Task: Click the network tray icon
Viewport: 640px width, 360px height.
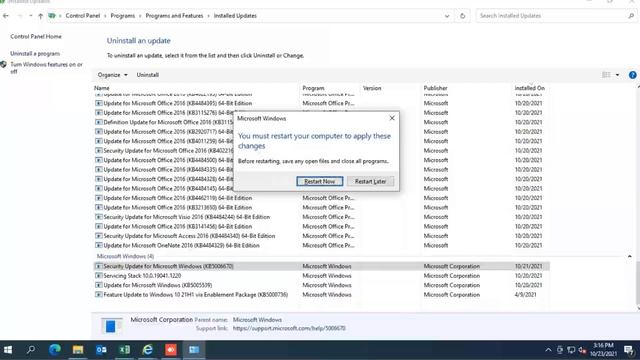Action: (571, 350)
